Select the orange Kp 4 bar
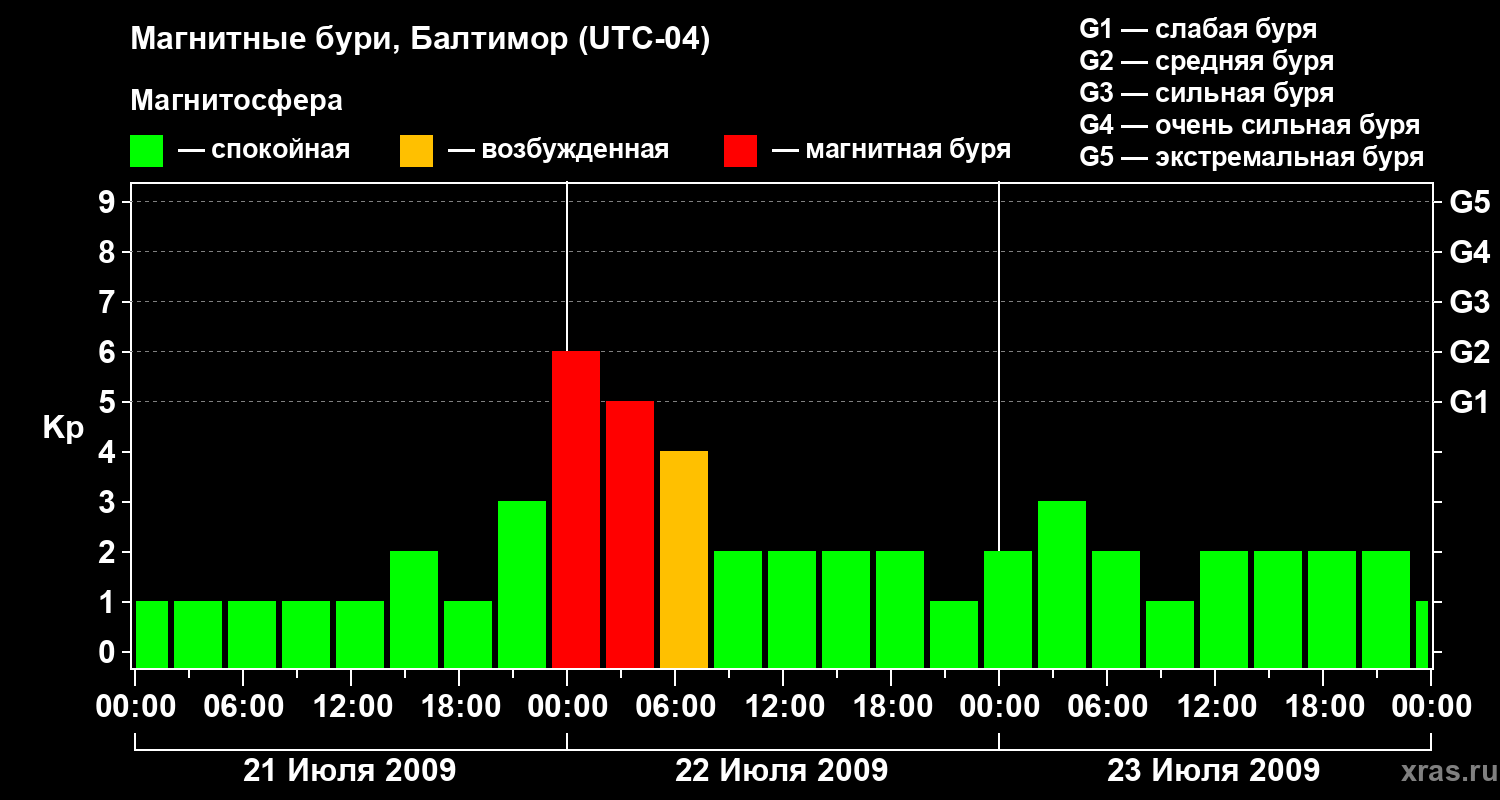This screenshot has height=800, width=1500. [x=684, y=559]
